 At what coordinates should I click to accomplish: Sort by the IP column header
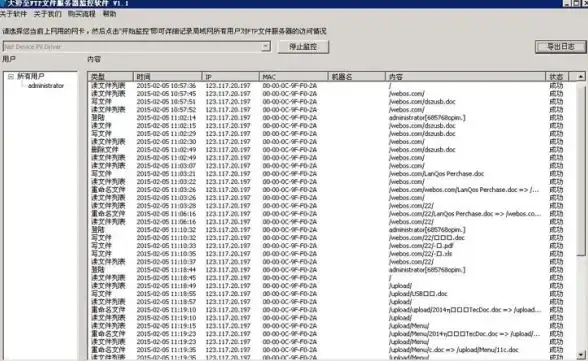230,76
